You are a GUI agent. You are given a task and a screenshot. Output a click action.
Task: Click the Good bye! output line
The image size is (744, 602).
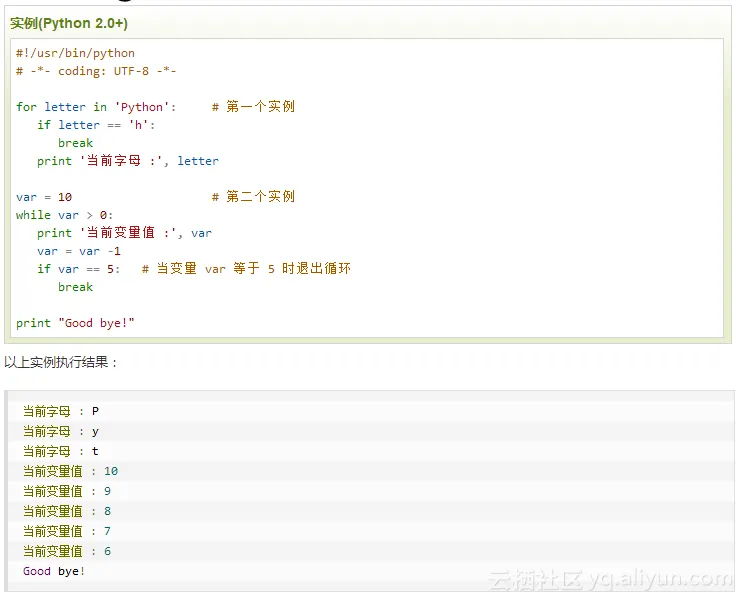54,571
